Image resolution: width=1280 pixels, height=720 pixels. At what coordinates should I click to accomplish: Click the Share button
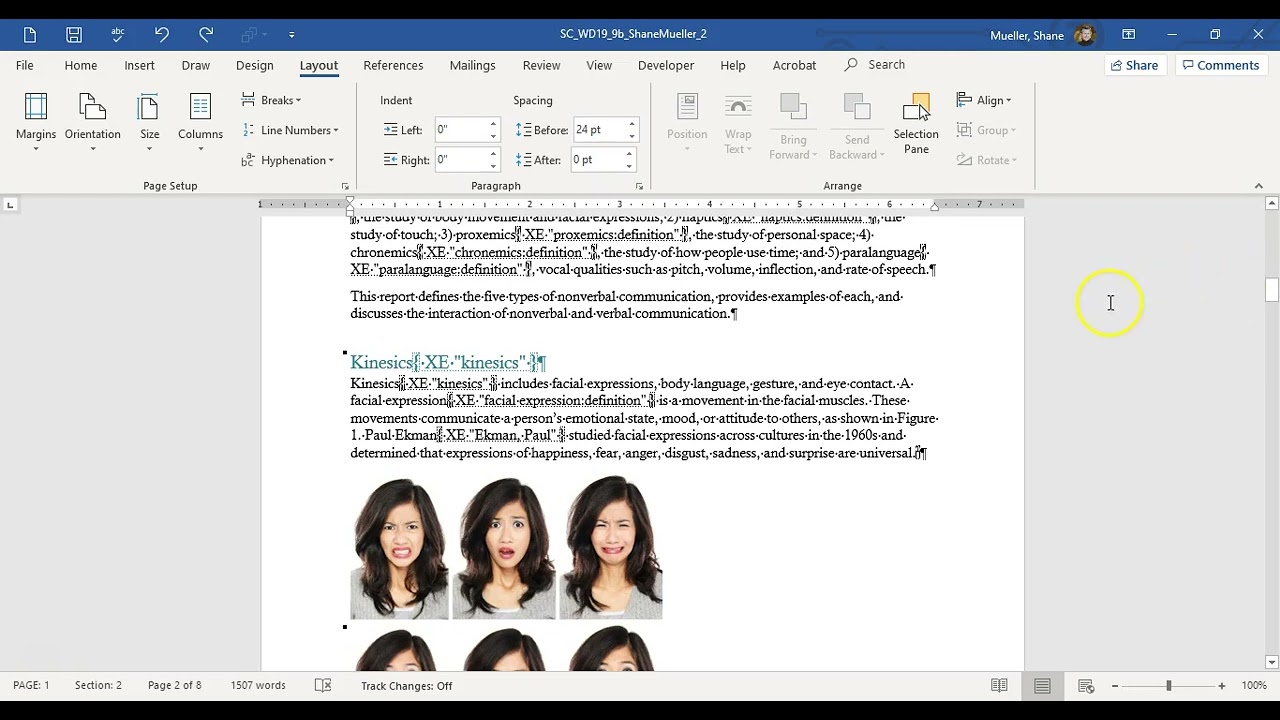1134,65
